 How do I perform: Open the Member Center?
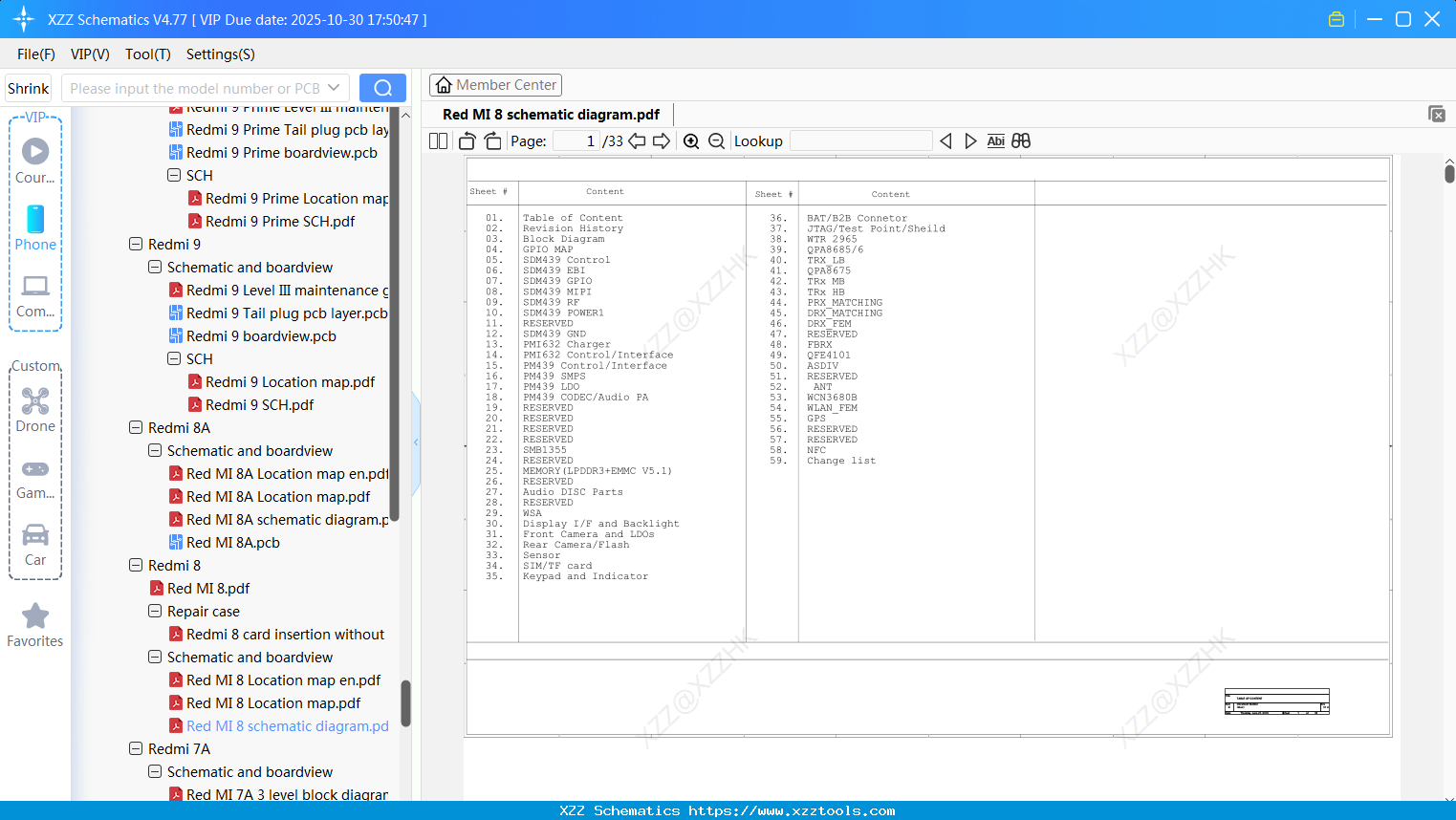495,85
